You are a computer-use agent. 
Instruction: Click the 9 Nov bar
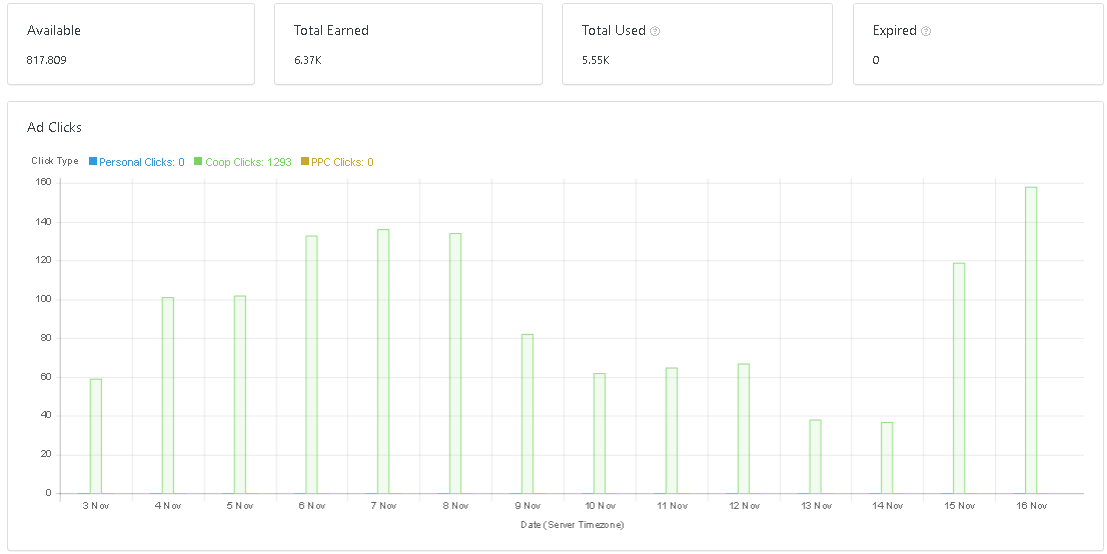527,414
